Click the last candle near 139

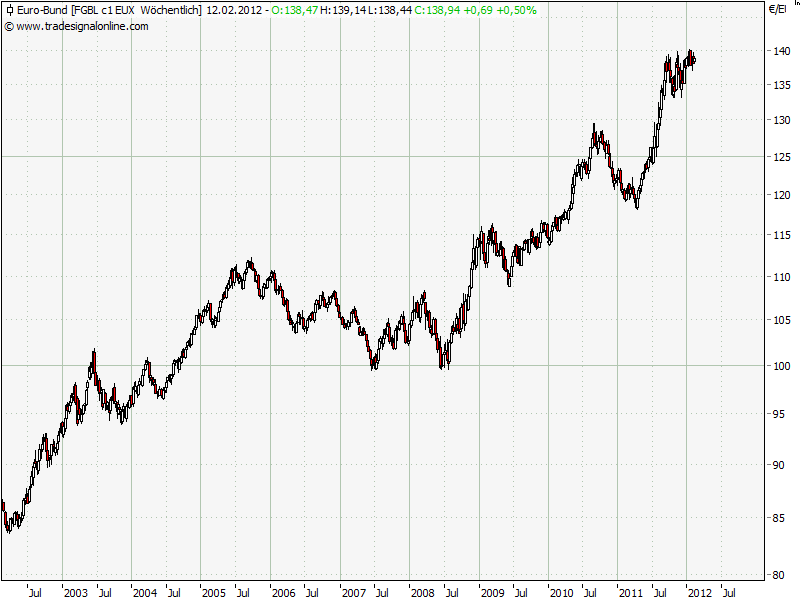click(694, 60)
